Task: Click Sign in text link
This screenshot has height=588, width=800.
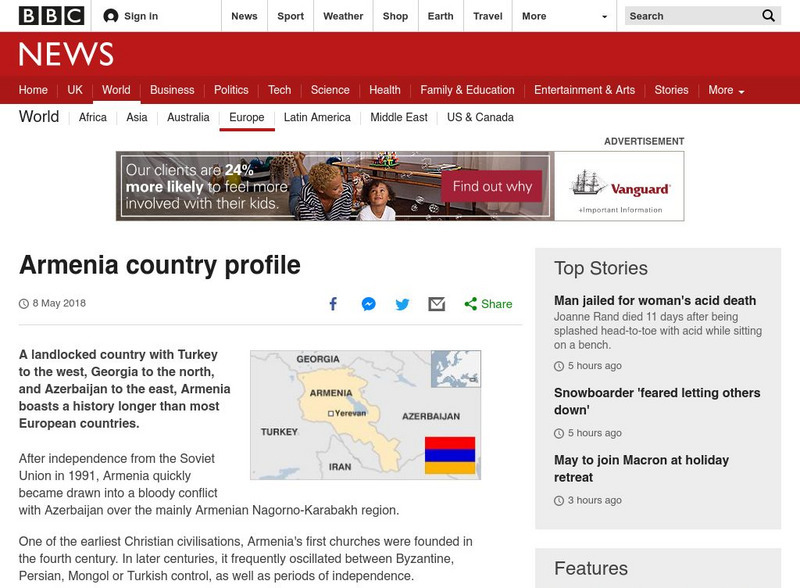Action: [141, 16]
